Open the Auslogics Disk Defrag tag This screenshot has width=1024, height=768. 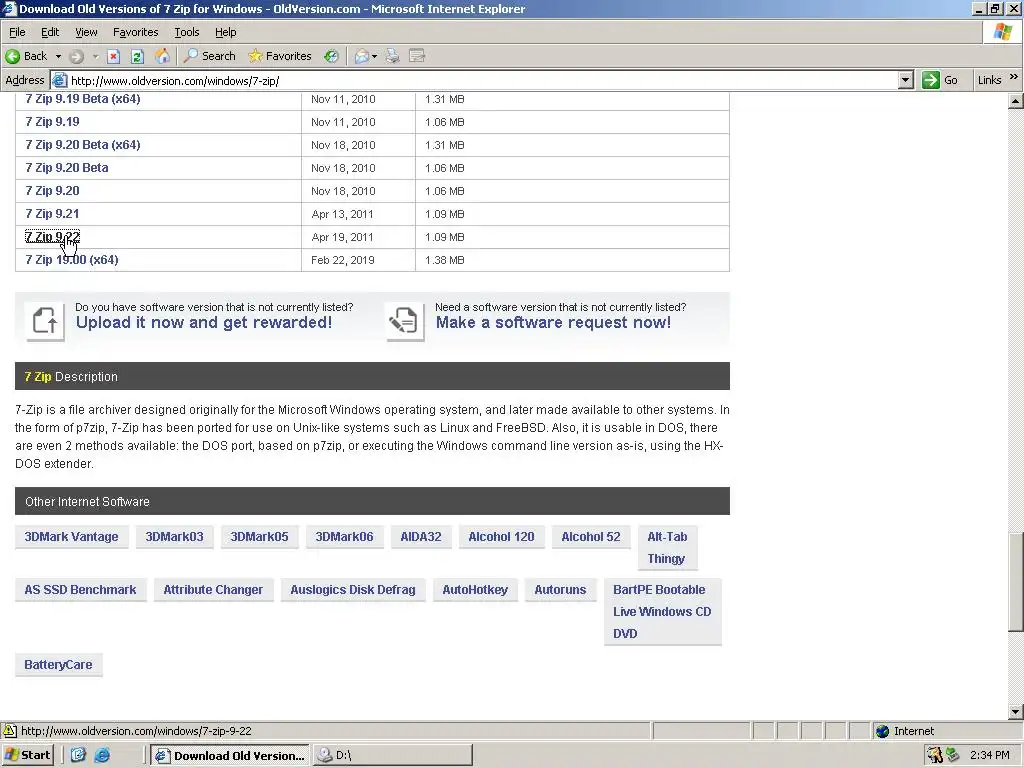[353, 590]
